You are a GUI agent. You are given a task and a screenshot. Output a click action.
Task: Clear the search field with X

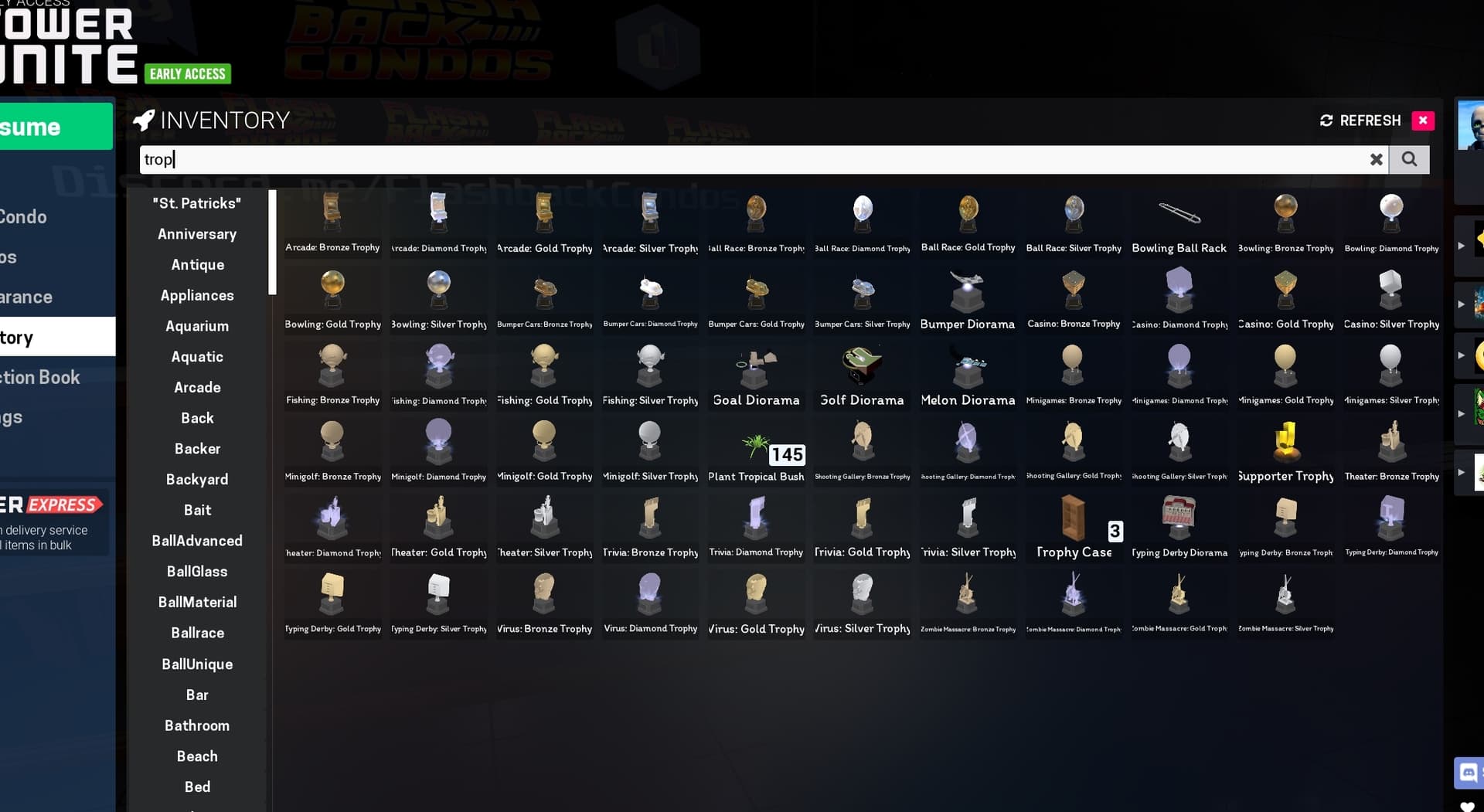[x=1376, y=159]
